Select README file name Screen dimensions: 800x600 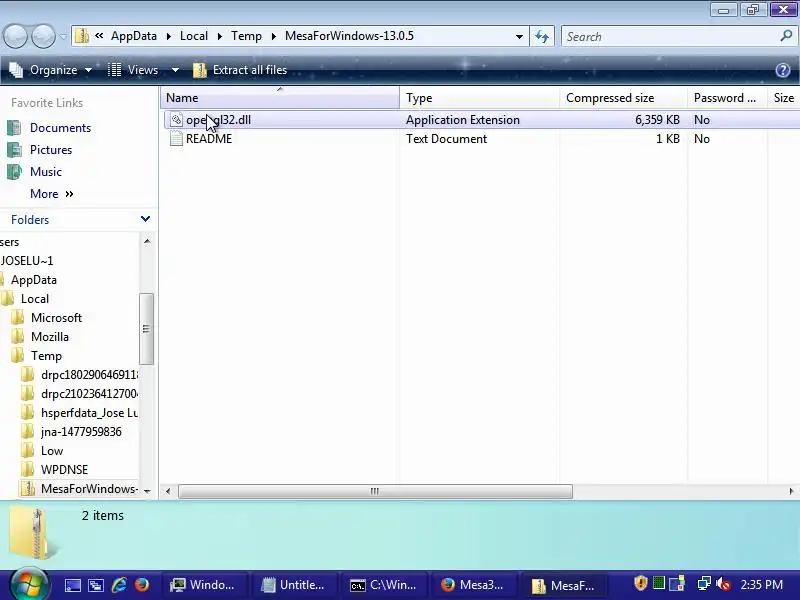pyautogui.click(x=209, y=139)
